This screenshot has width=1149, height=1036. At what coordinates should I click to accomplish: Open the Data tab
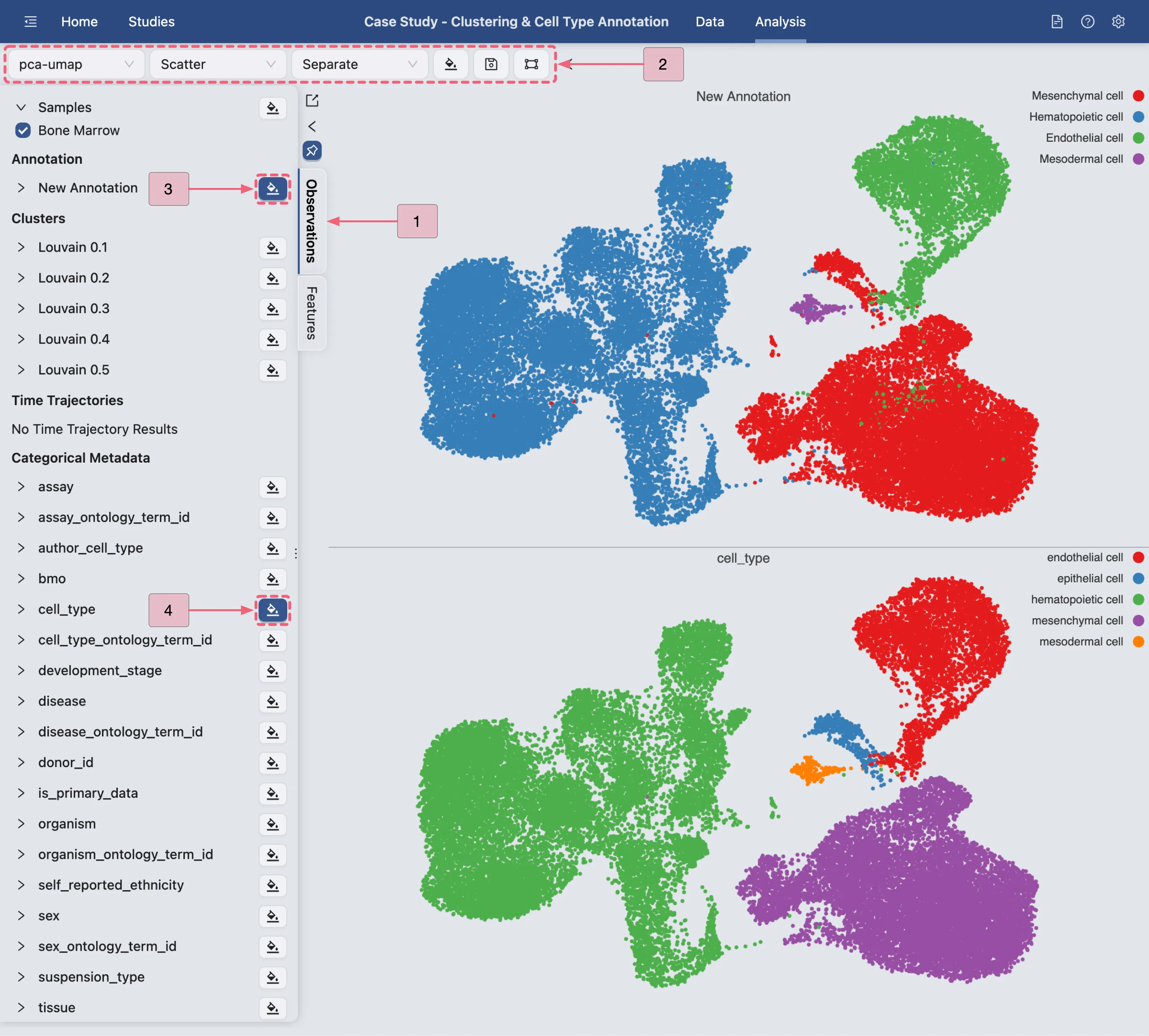[709, 22]
